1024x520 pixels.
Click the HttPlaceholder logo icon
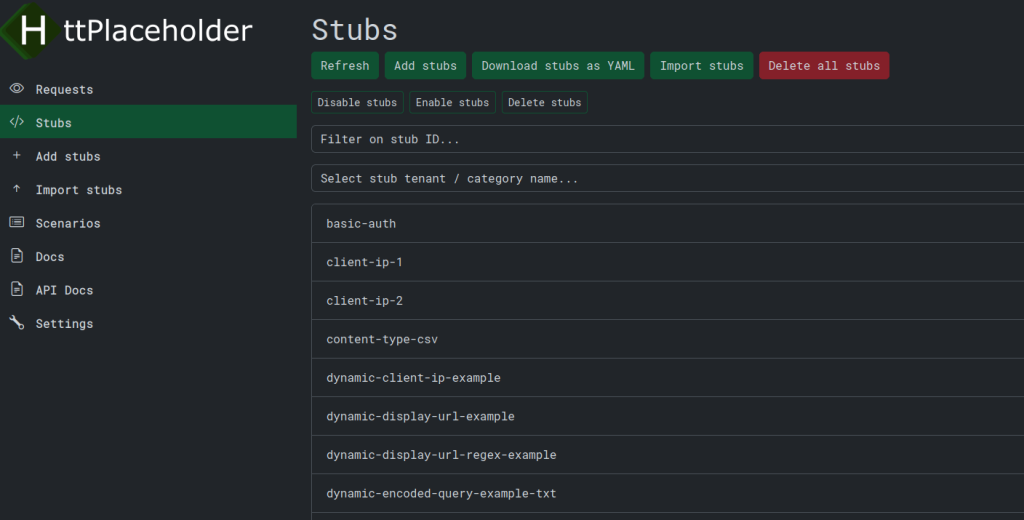31,30
